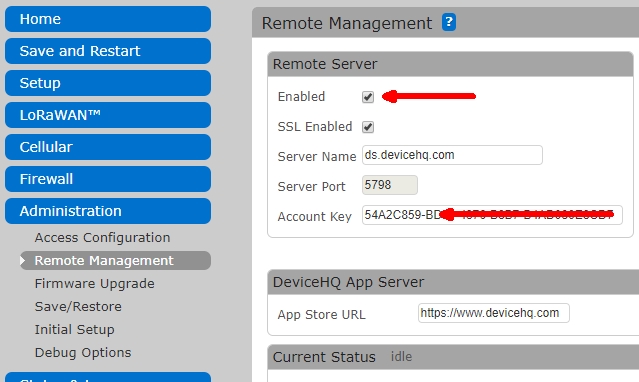
Task: Go to the Home menu
Action: tap(108, 19)
